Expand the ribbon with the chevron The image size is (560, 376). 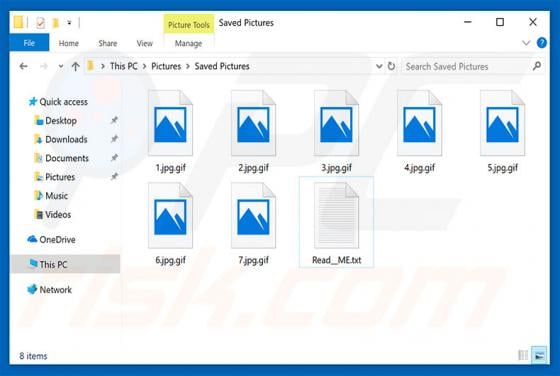[x=526, y=43]
